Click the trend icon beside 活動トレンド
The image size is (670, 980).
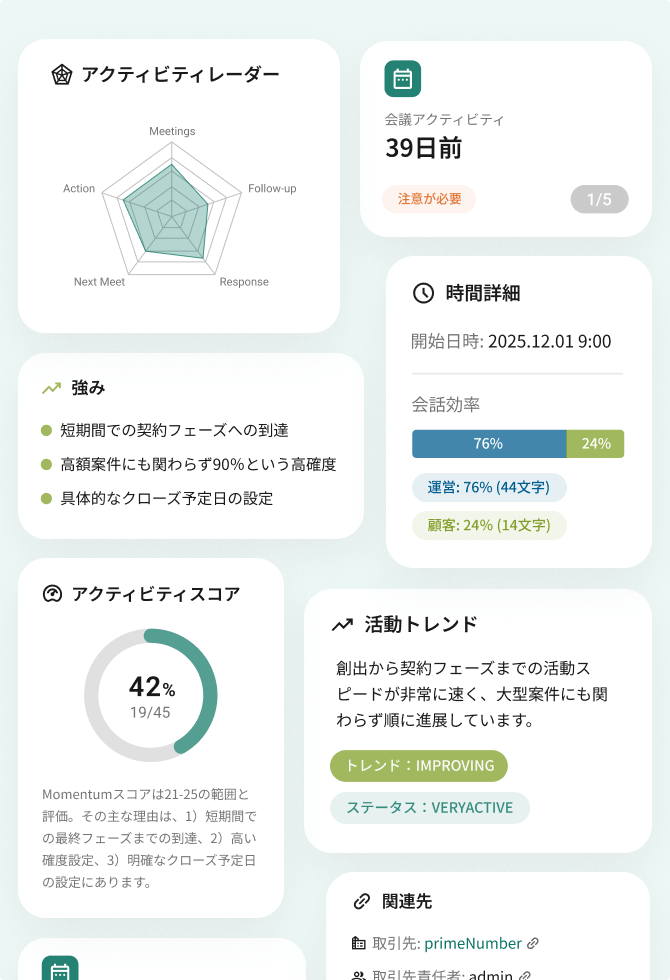342,625
